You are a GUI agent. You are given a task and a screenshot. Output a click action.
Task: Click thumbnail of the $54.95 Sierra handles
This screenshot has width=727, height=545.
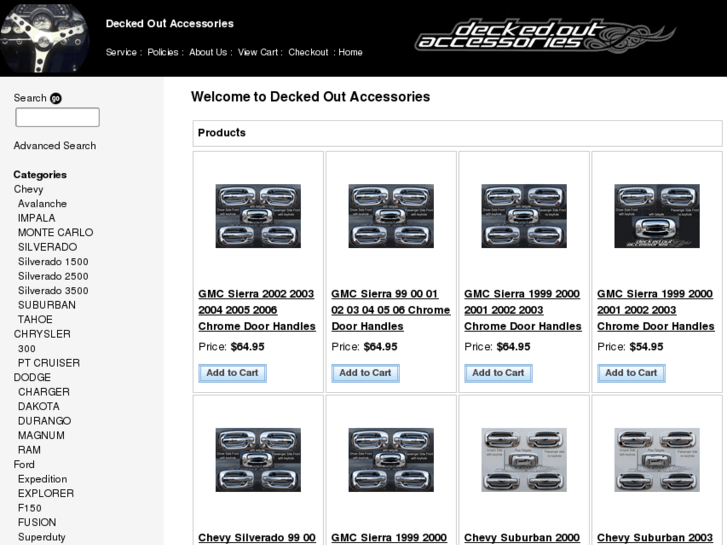tap(657, 216)
